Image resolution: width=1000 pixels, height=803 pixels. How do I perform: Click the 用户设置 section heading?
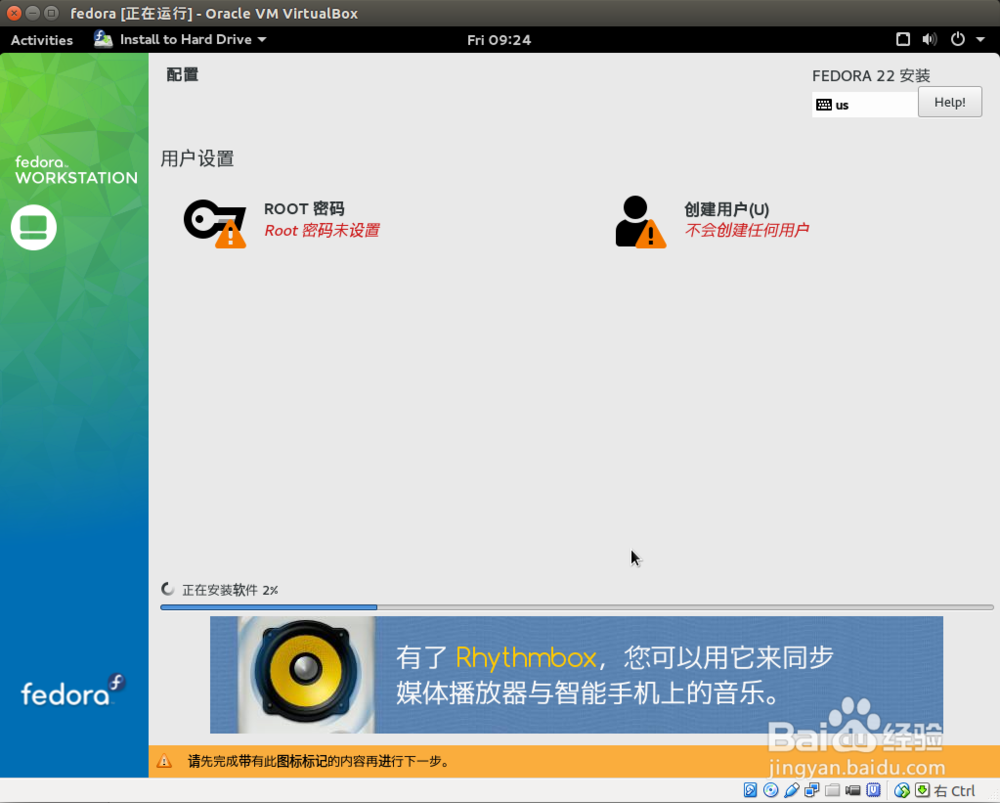pos(198,158)
